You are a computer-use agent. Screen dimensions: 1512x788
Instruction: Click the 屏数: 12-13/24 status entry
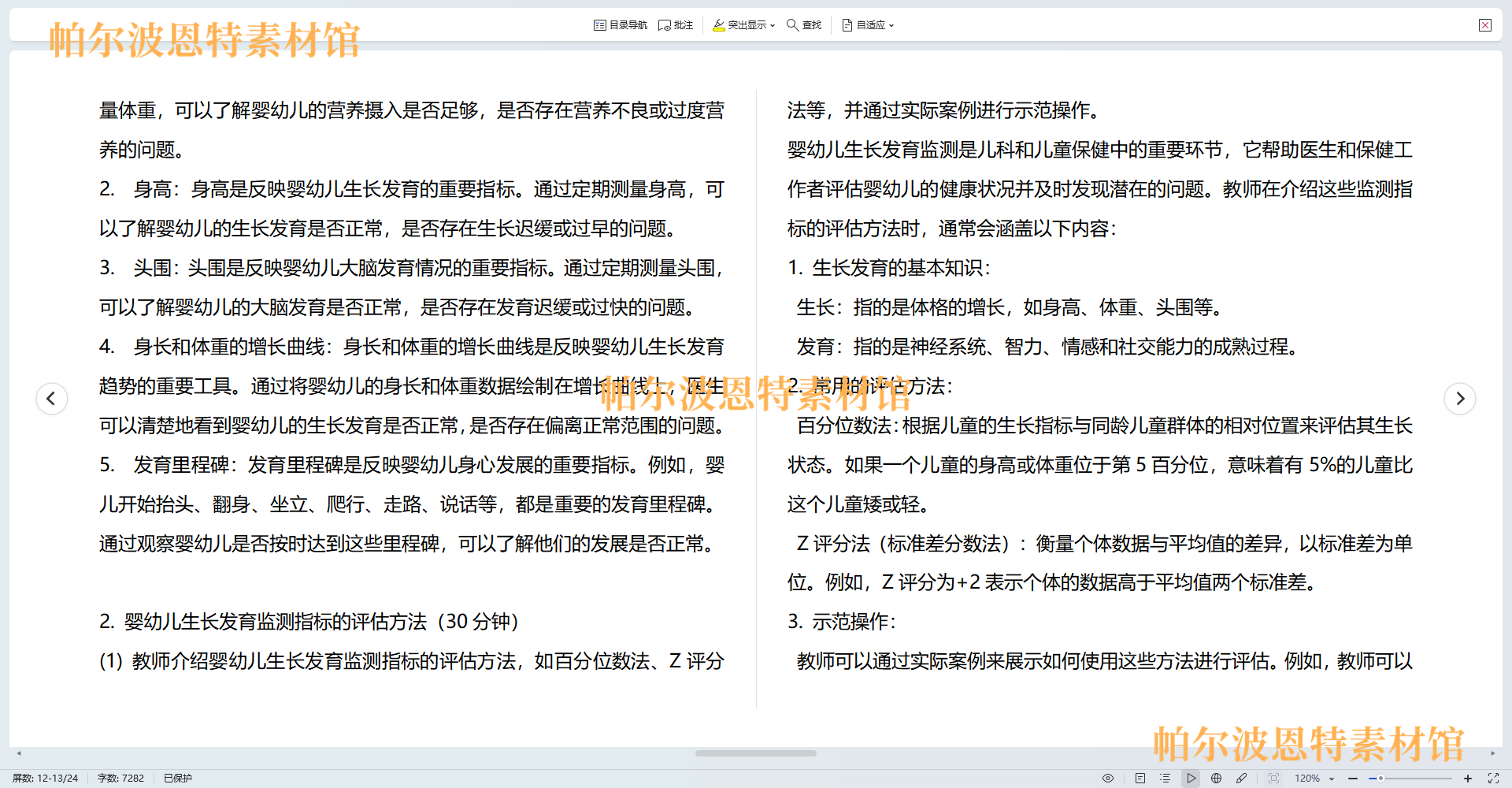coord(45,778)
